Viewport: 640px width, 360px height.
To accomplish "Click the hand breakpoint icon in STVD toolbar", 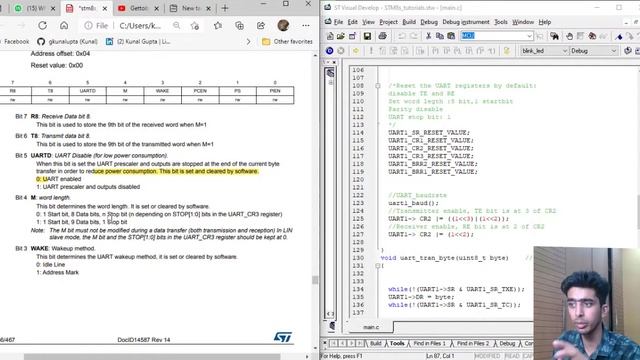I will (x=569, y=36).
